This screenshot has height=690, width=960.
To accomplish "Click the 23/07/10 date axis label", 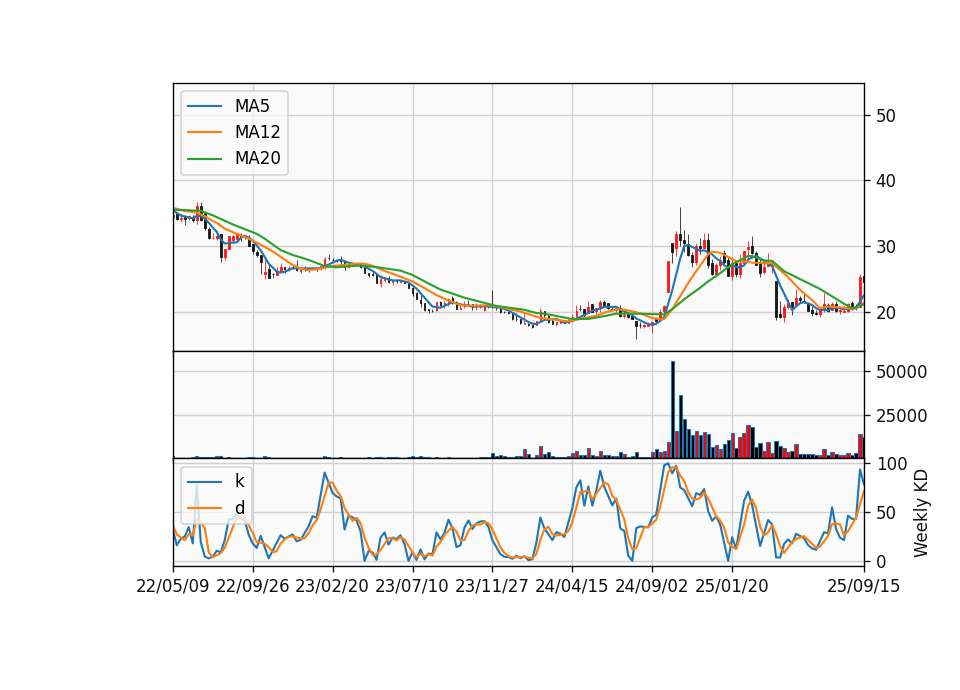I will click(x=412, y=586).
